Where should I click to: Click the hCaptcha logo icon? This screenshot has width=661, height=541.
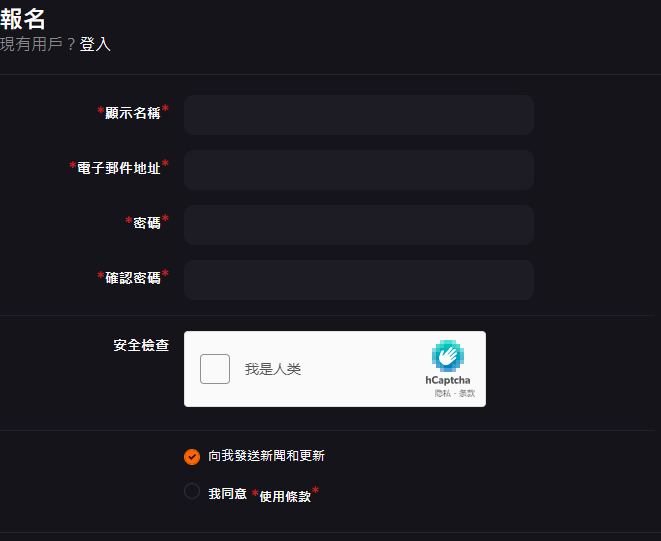pos(448,356)
